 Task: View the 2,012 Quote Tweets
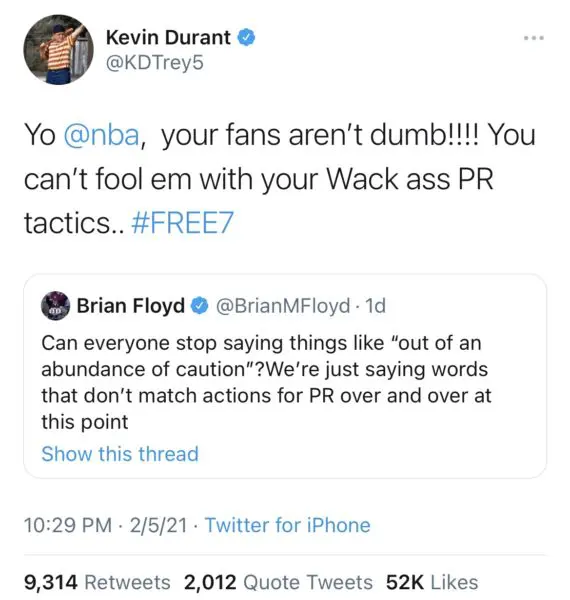coord(278,582)
